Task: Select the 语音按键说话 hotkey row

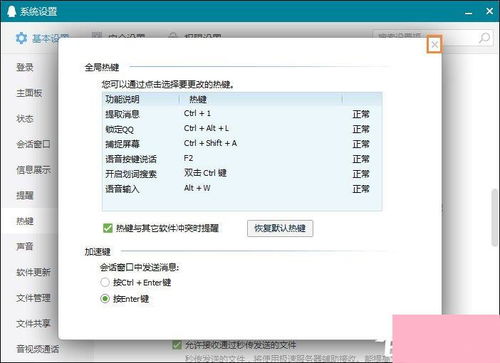Action: click(242, 159)
